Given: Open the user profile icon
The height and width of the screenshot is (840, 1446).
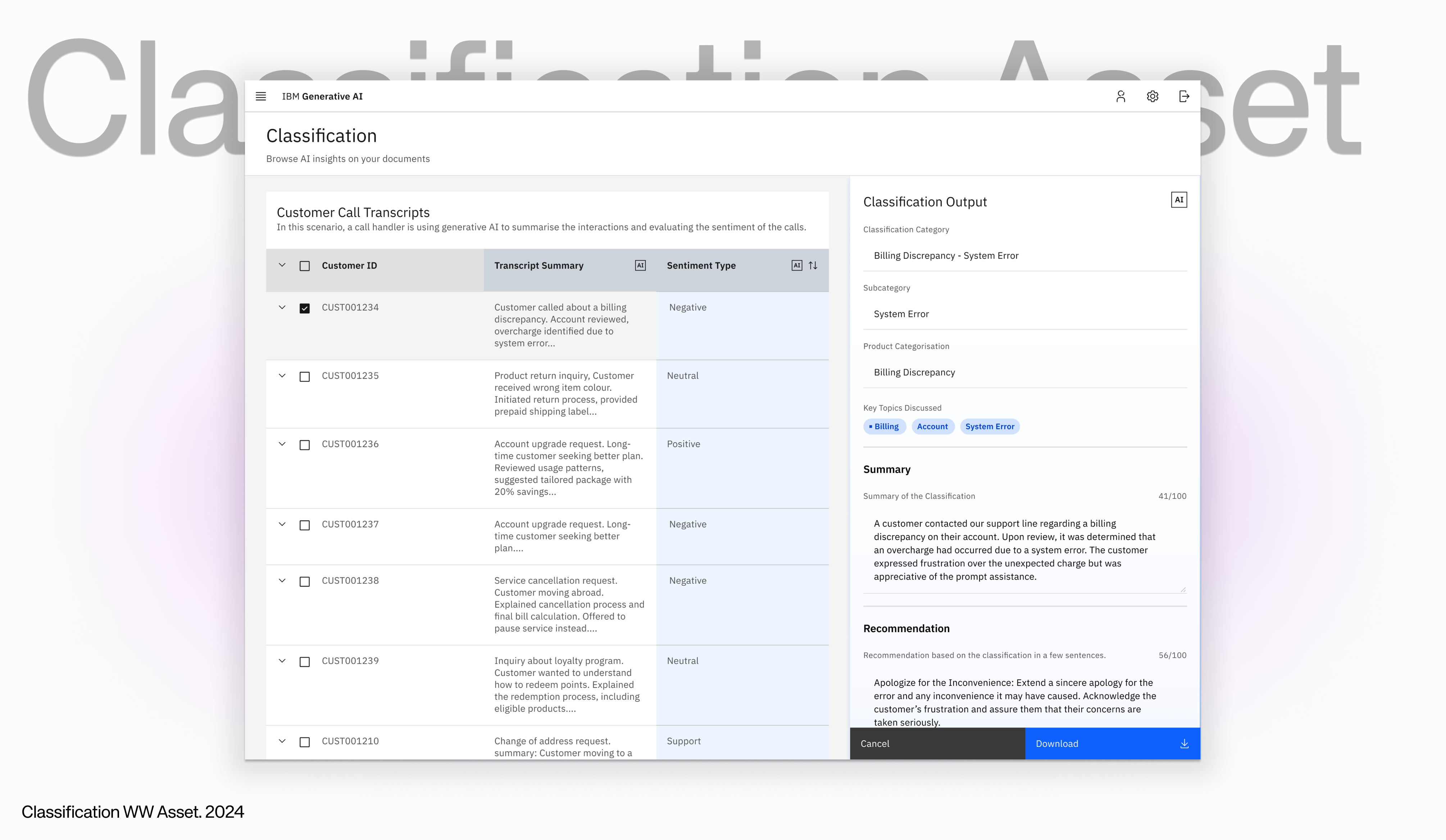Looking at the screenshot, I should point(1120,96).
